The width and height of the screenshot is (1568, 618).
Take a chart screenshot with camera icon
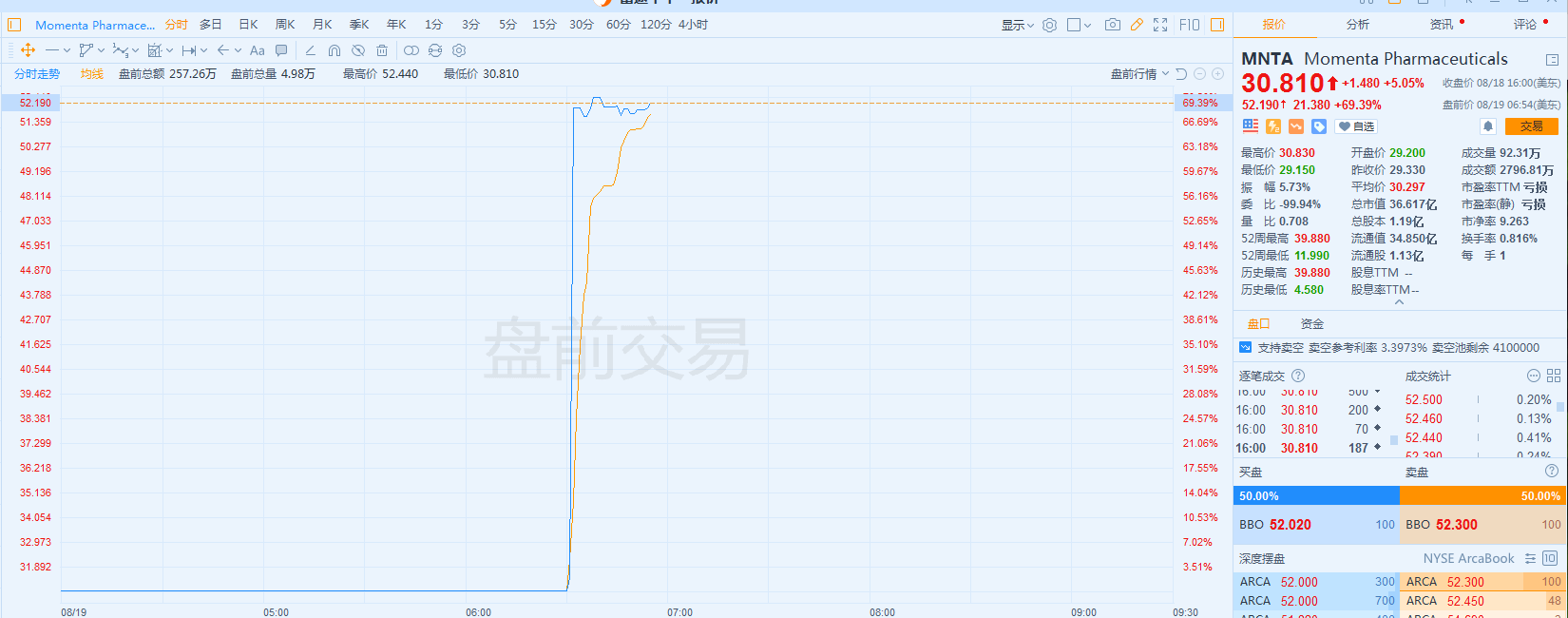(1112, 25)
